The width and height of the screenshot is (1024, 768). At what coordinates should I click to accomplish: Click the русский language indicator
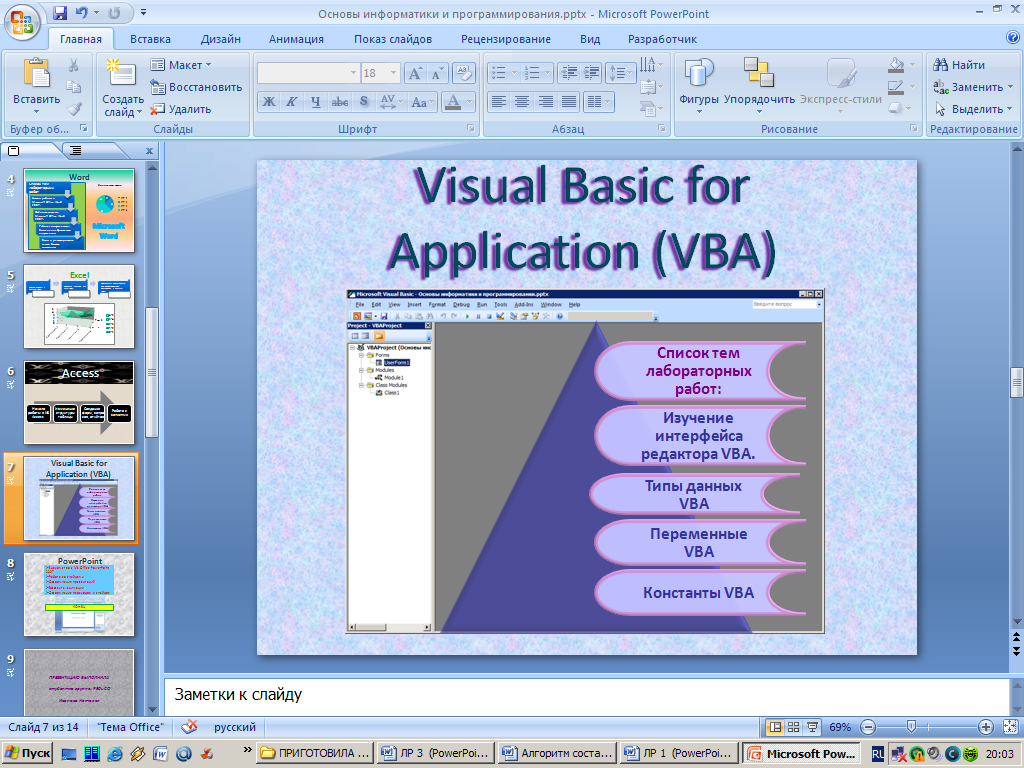[x=234, y=727]
